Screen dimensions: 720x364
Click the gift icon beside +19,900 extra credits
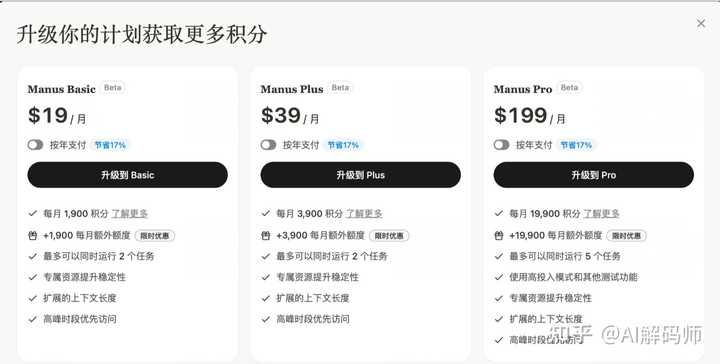tap(499, 235)
